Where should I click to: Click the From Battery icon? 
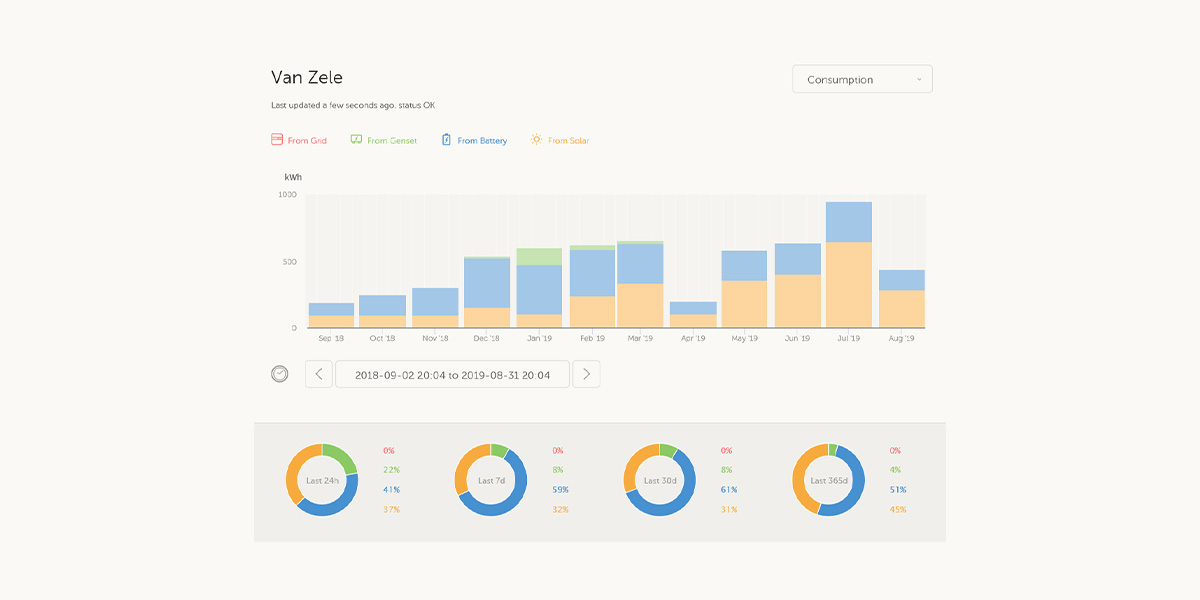coord(447,140)
